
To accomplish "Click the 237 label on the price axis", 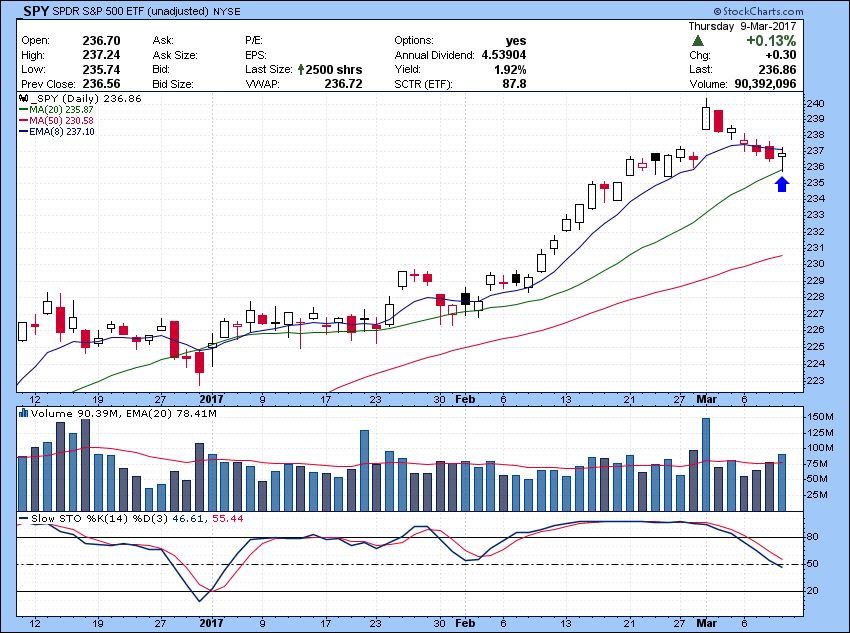I will click(x=815, y=150).
